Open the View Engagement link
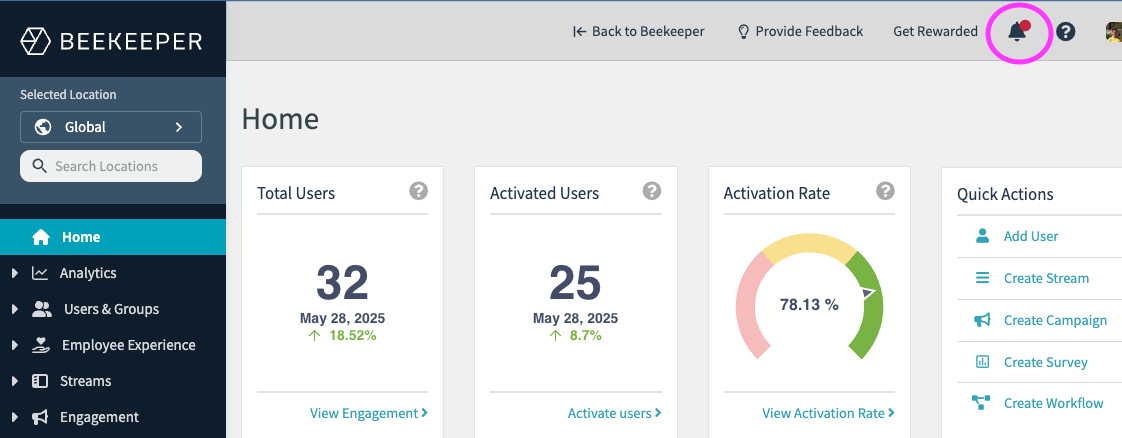This screenshot has height=438, width=1122. (x=368, y=413)
